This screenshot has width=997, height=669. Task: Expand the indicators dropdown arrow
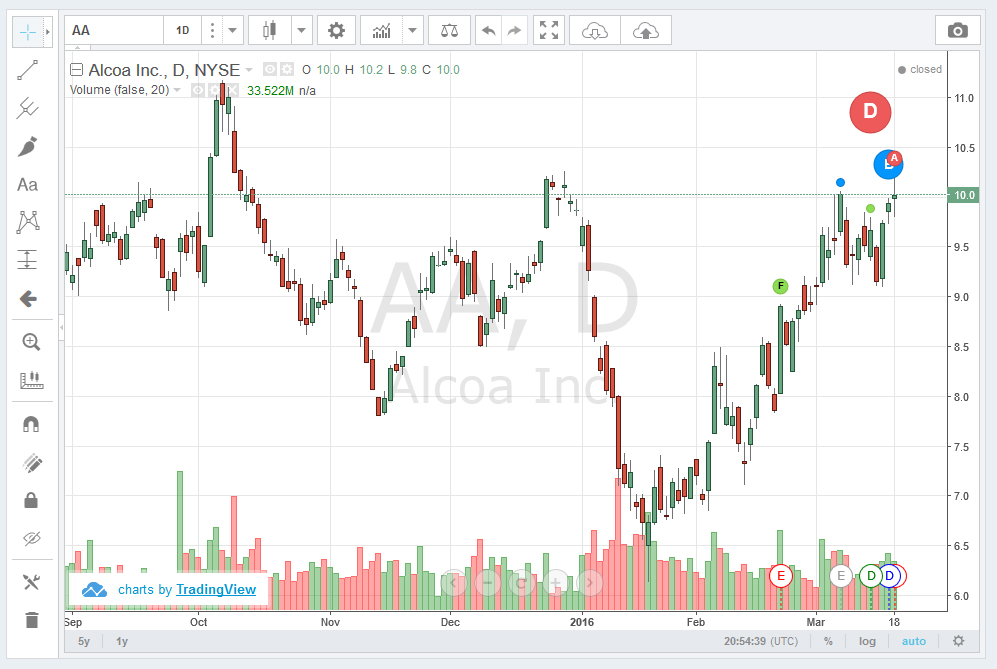tap(413, 31)
